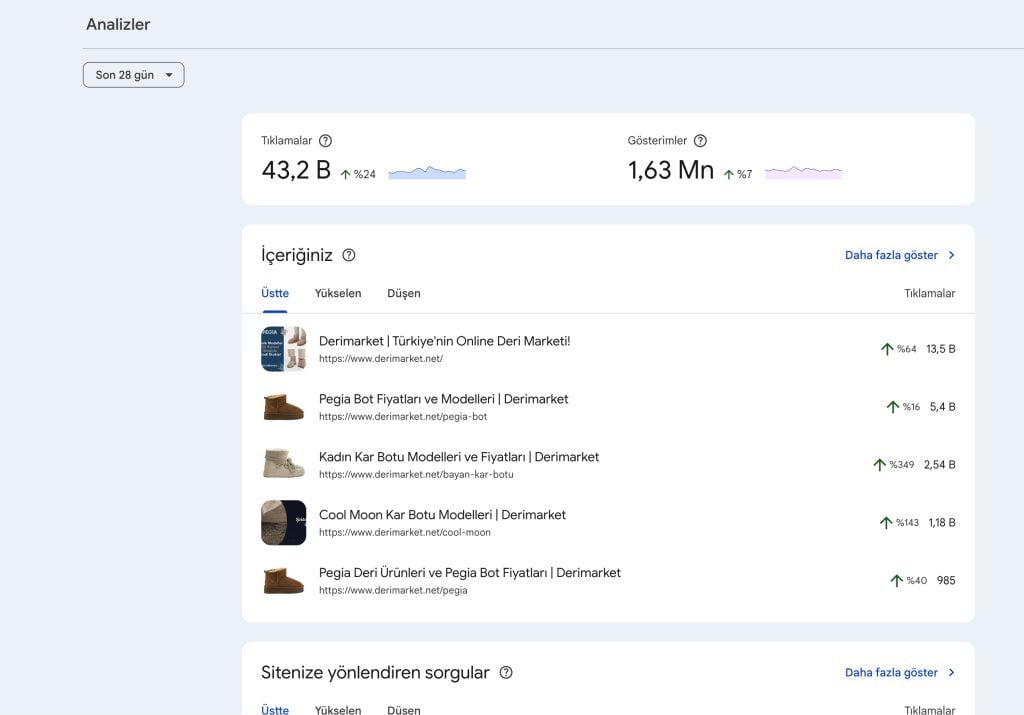The image size is (1024, 715).
Task: Click the Cool Moon Kar Botu thumbnail
Action: (x=284, y=523)
